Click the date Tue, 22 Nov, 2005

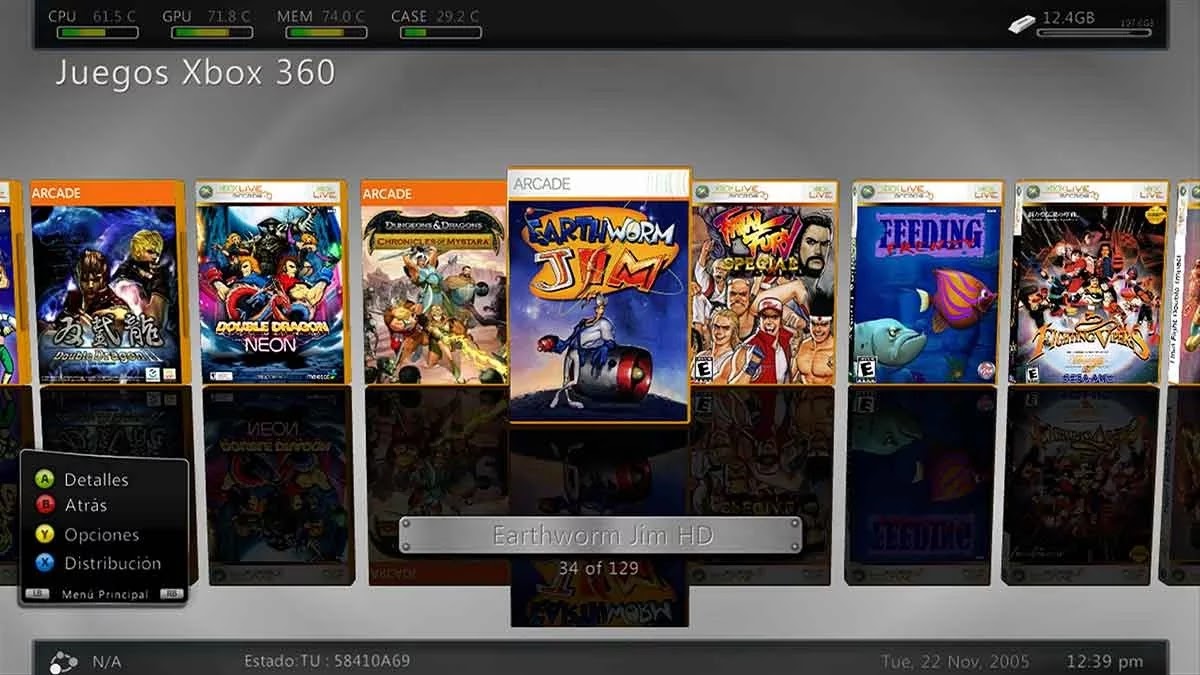955,662
